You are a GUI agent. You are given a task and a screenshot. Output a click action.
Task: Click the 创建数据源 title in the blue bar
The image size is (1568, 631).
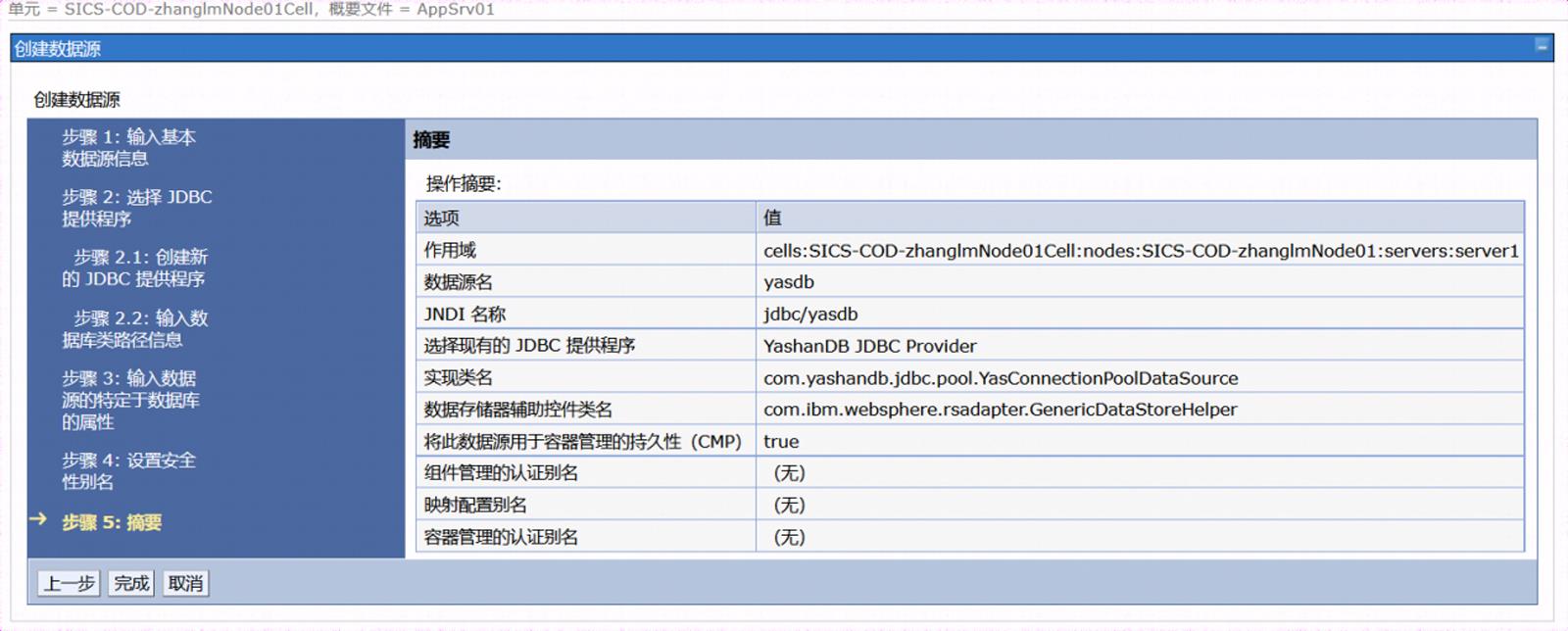coord(57,48)
